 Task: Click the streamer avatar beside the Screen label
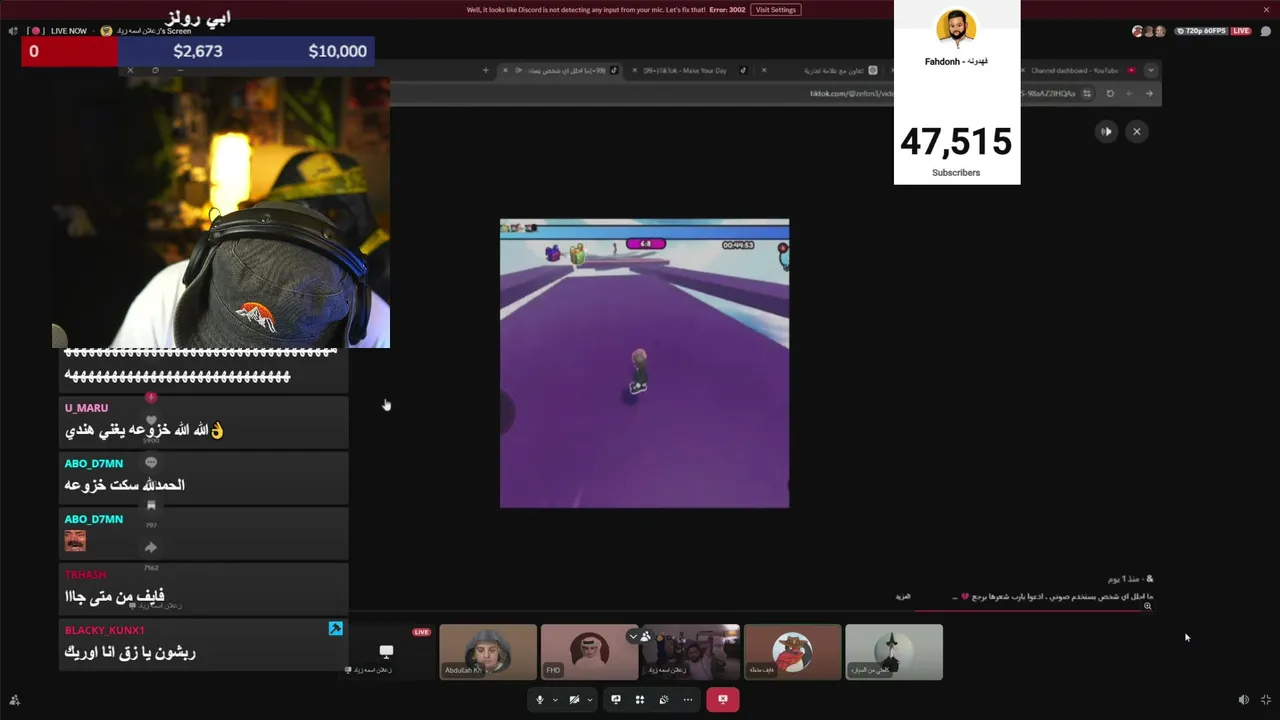pos(107,31)
